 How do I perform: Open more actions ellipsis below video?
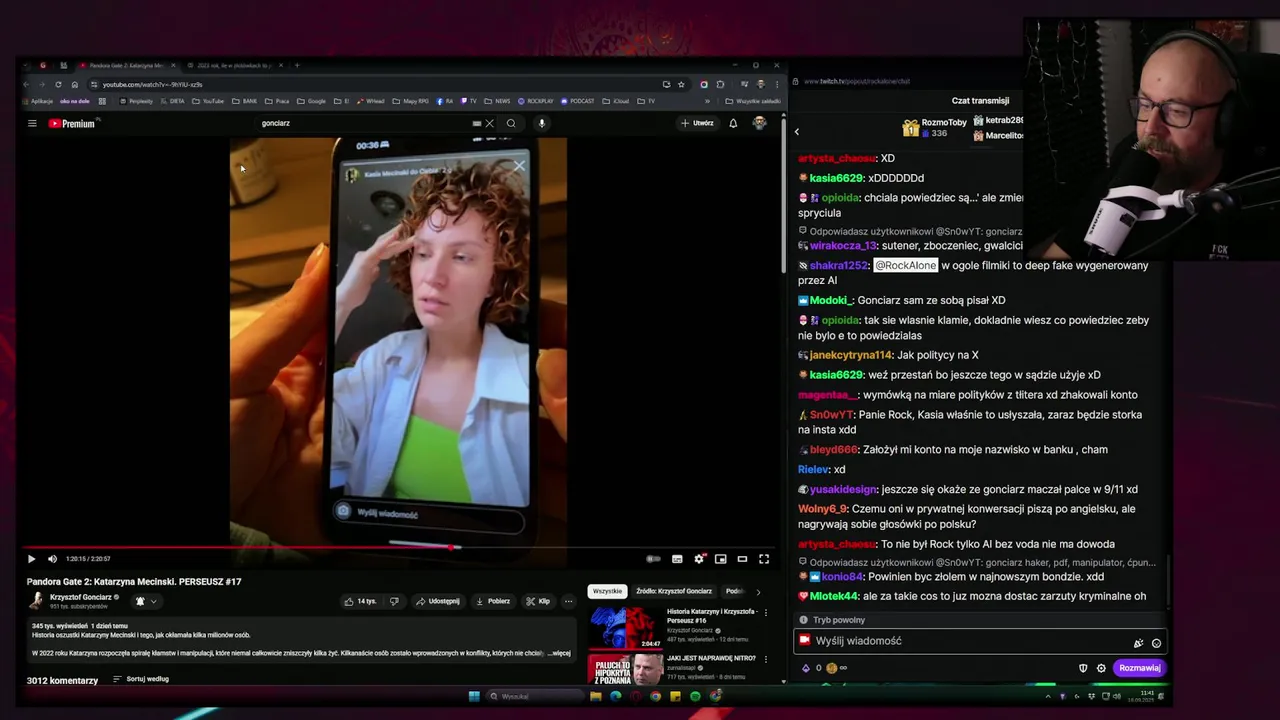pos(568,601)
